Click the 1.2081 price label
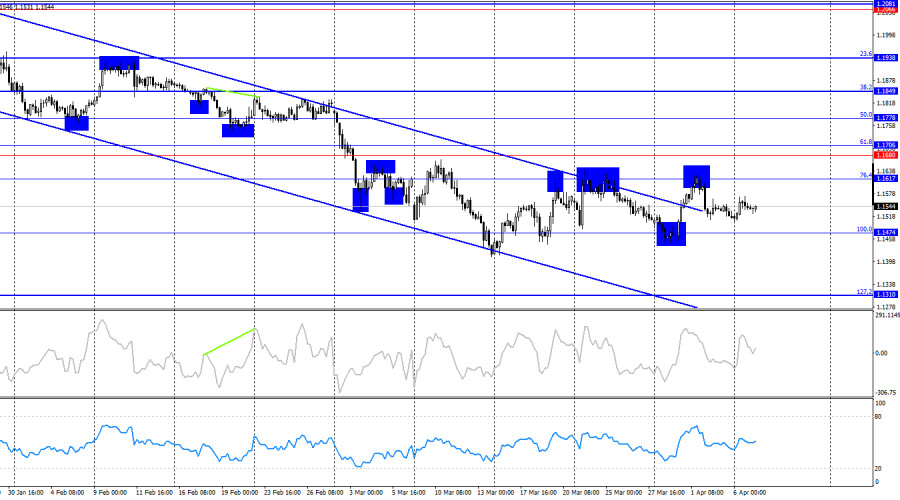 coord(886,3)
